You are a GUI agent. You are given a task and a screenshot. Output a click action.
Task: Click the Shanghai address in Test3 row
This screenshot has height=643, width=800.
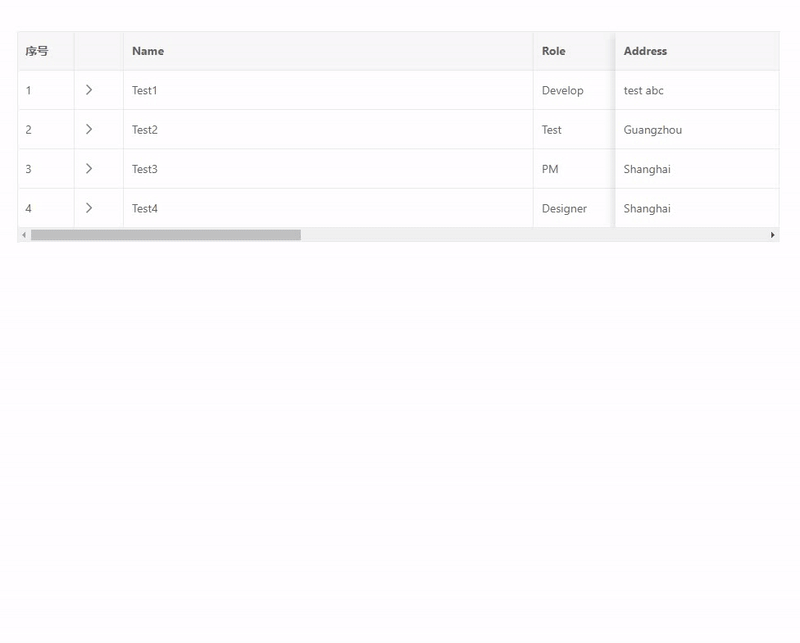point(697,169)
